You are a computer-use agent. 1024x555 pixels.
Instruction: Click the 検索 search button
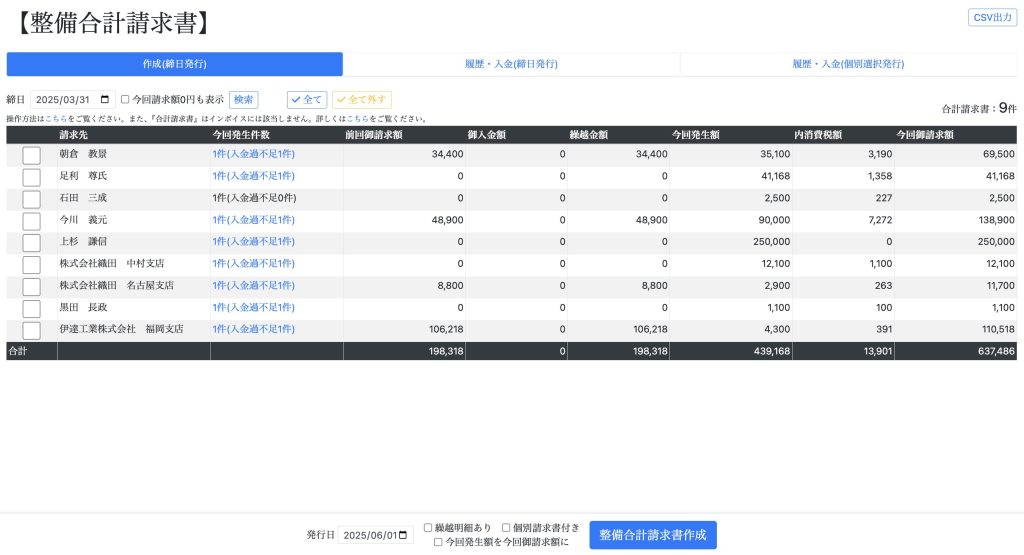[x=243, y=100]
